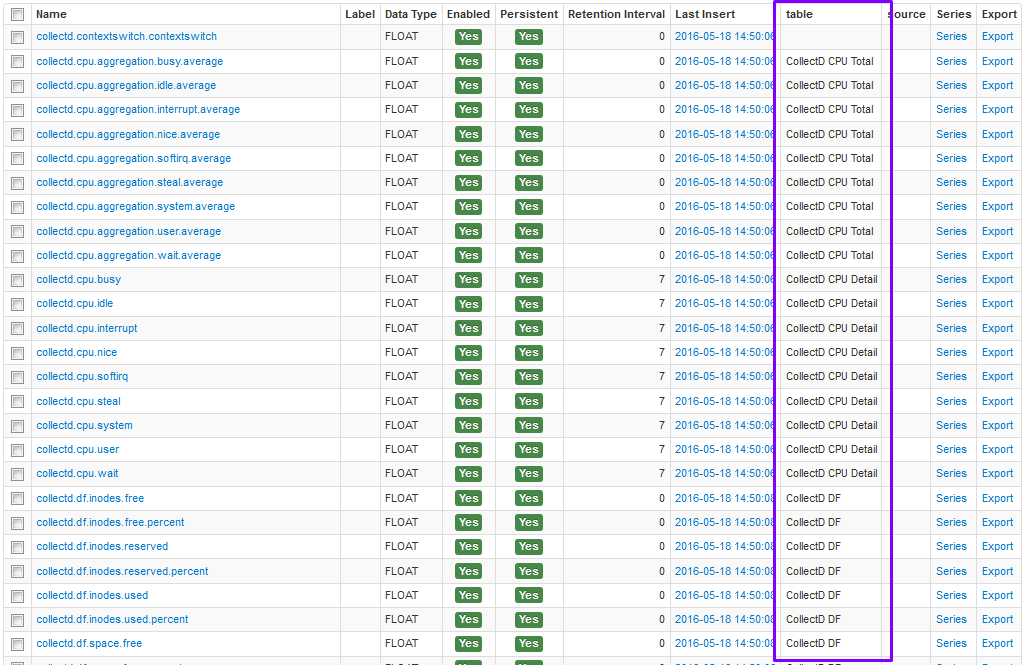
Task: Toggle checkbox for collectd.cpu.aggregation.nice.average
Action: pyautogui.click(x=17, y=135)
